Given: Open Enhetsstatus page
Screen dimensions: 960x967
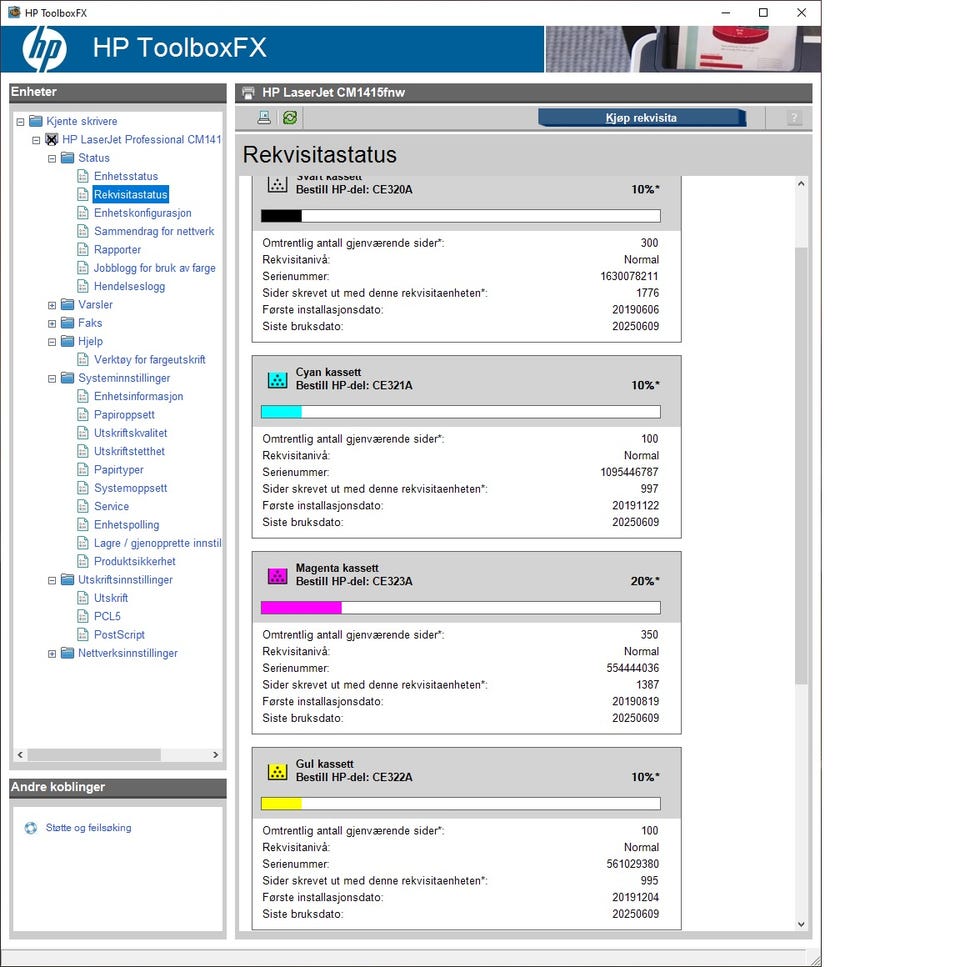Looking at the screenshot, I should (126, 176).
